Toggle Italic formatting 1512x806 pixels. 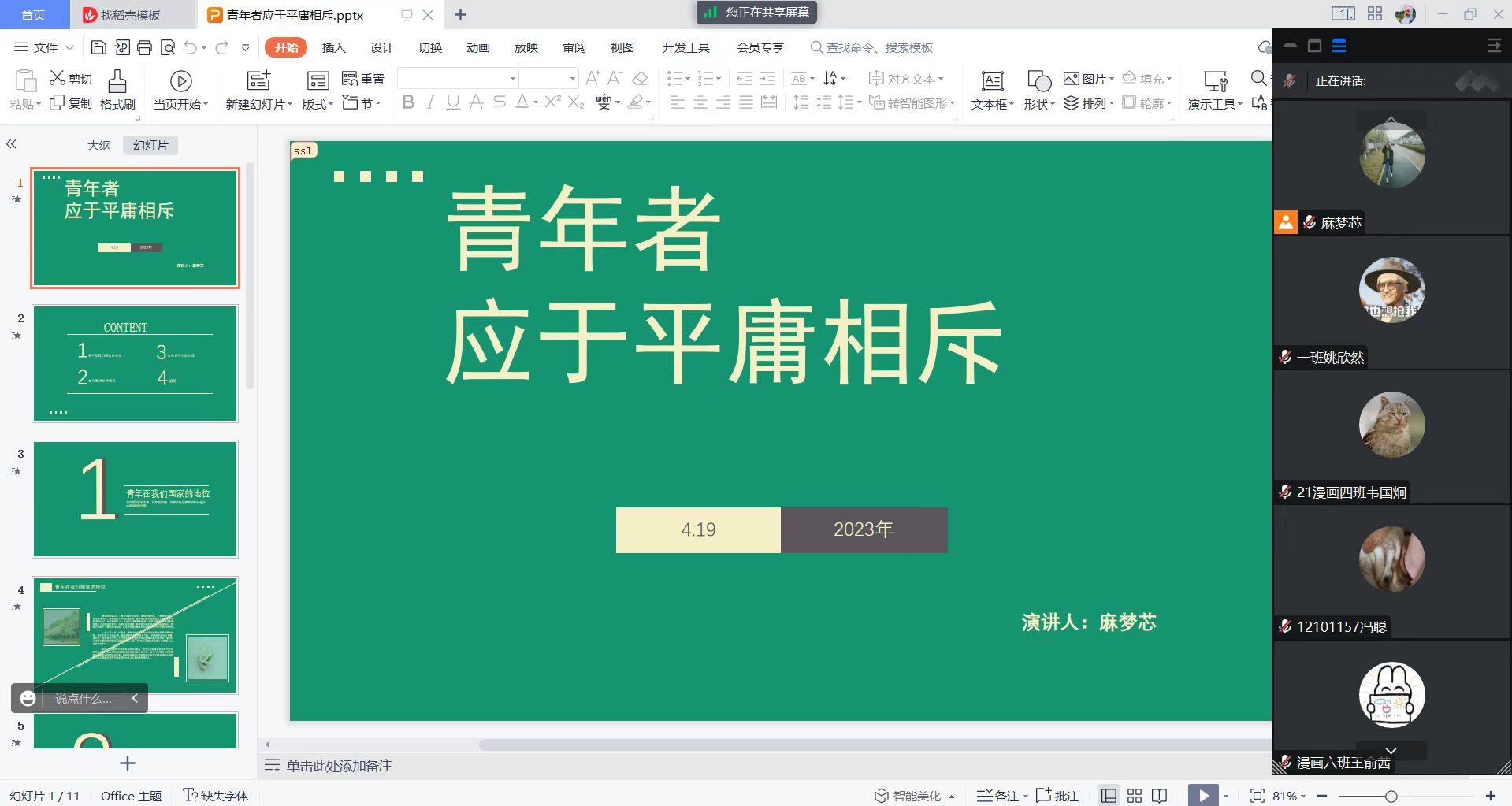click(x=430, y=102)
